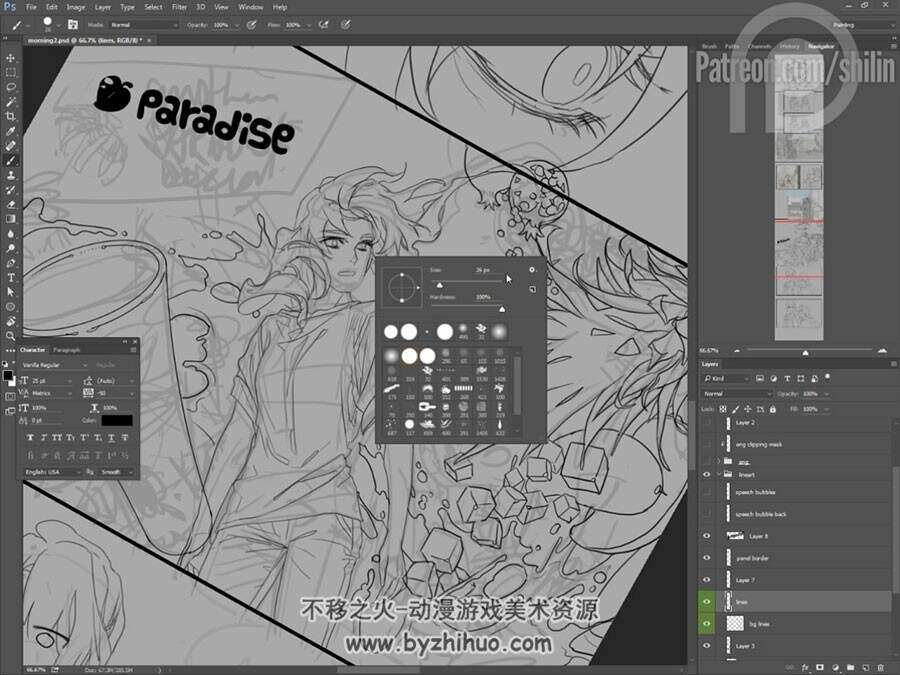
Task: Select the Path Selection tool
Action: click(x=10, y=292)
